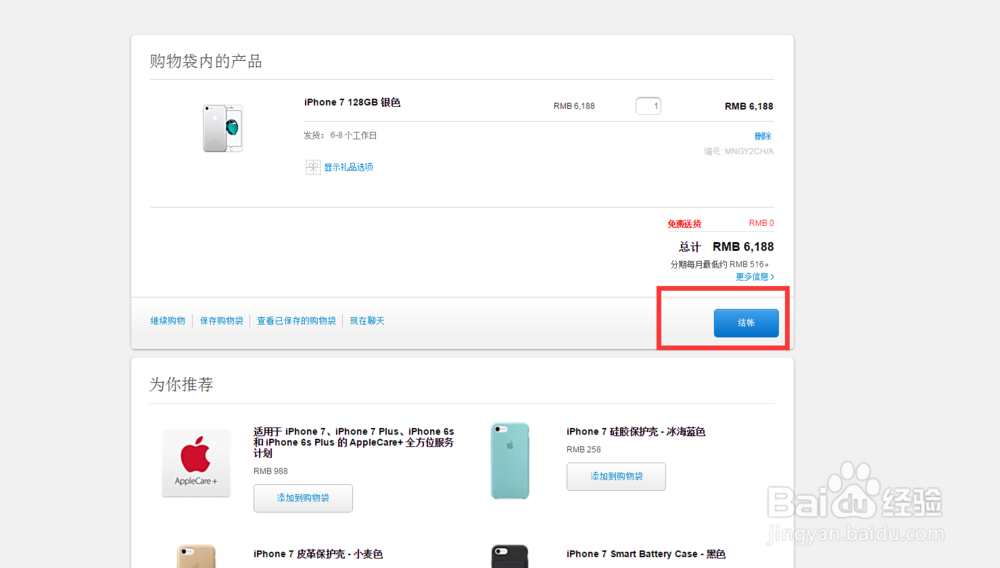Click the RMB 258 case price
1000x568 pixels.
tap(584, 449)
